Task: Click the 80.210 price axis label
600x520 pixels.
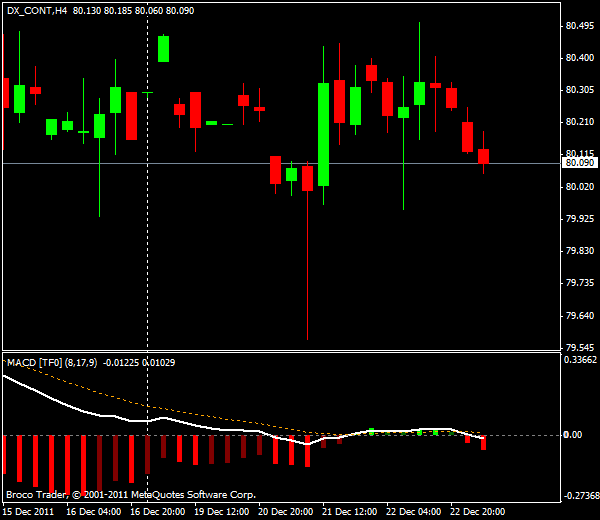Action: [x=580, y=122]
